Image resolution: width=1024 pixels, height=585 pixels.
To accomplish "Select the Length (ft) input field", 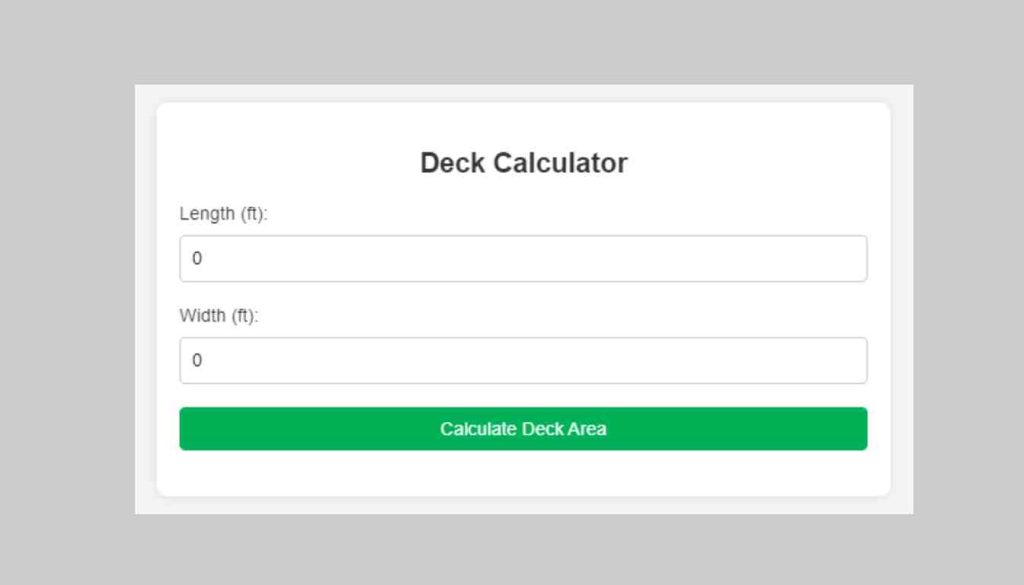I will click(522, 258).
